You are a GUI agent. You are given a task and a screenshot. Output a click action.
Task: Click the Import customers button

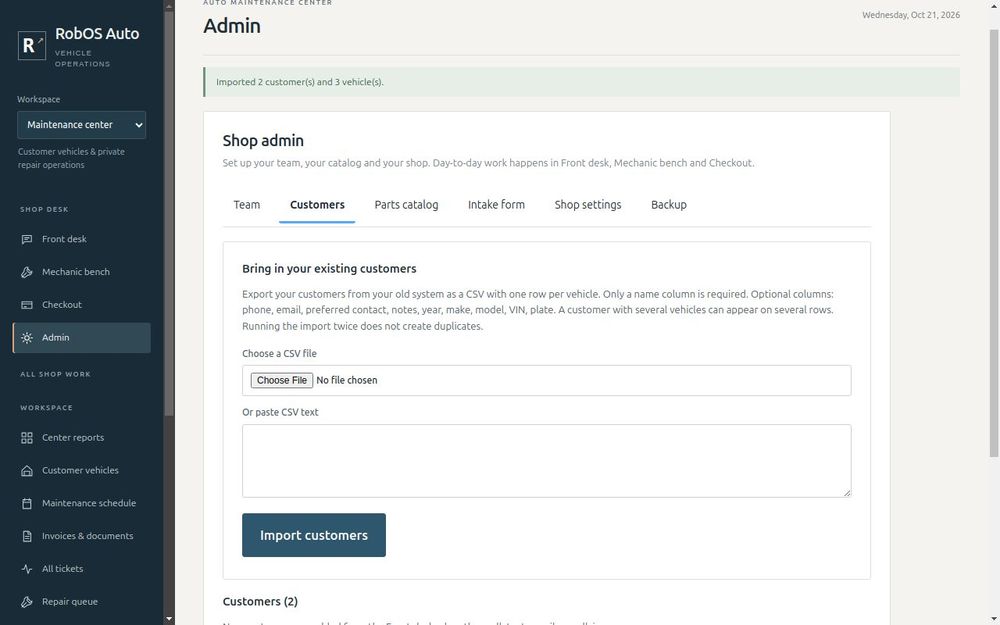click(x=314, y=535)
